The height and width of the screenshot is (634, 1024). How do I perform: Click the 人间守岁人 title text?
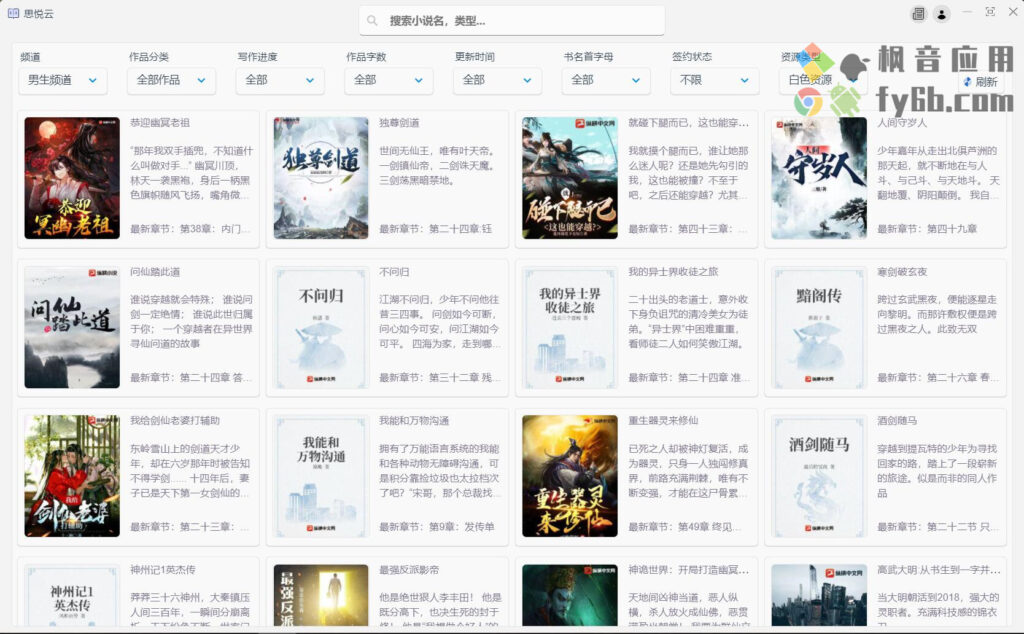click(902, 123)
